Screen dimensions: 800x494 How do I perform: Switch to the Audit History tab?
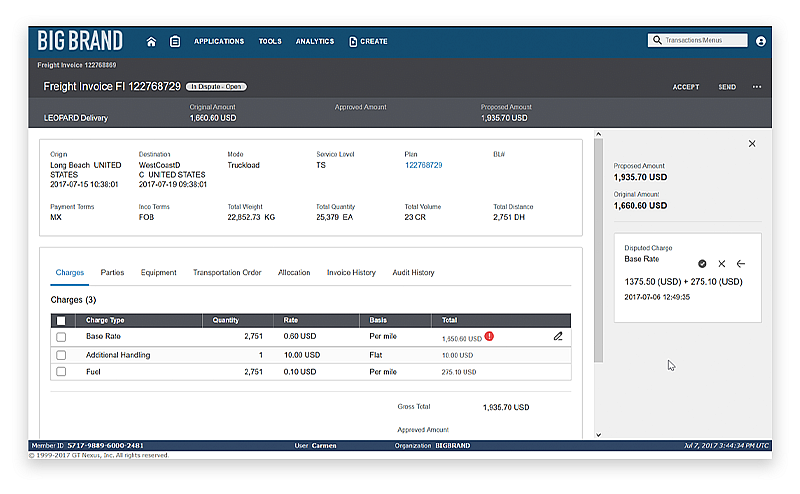(x=413, y=273)
